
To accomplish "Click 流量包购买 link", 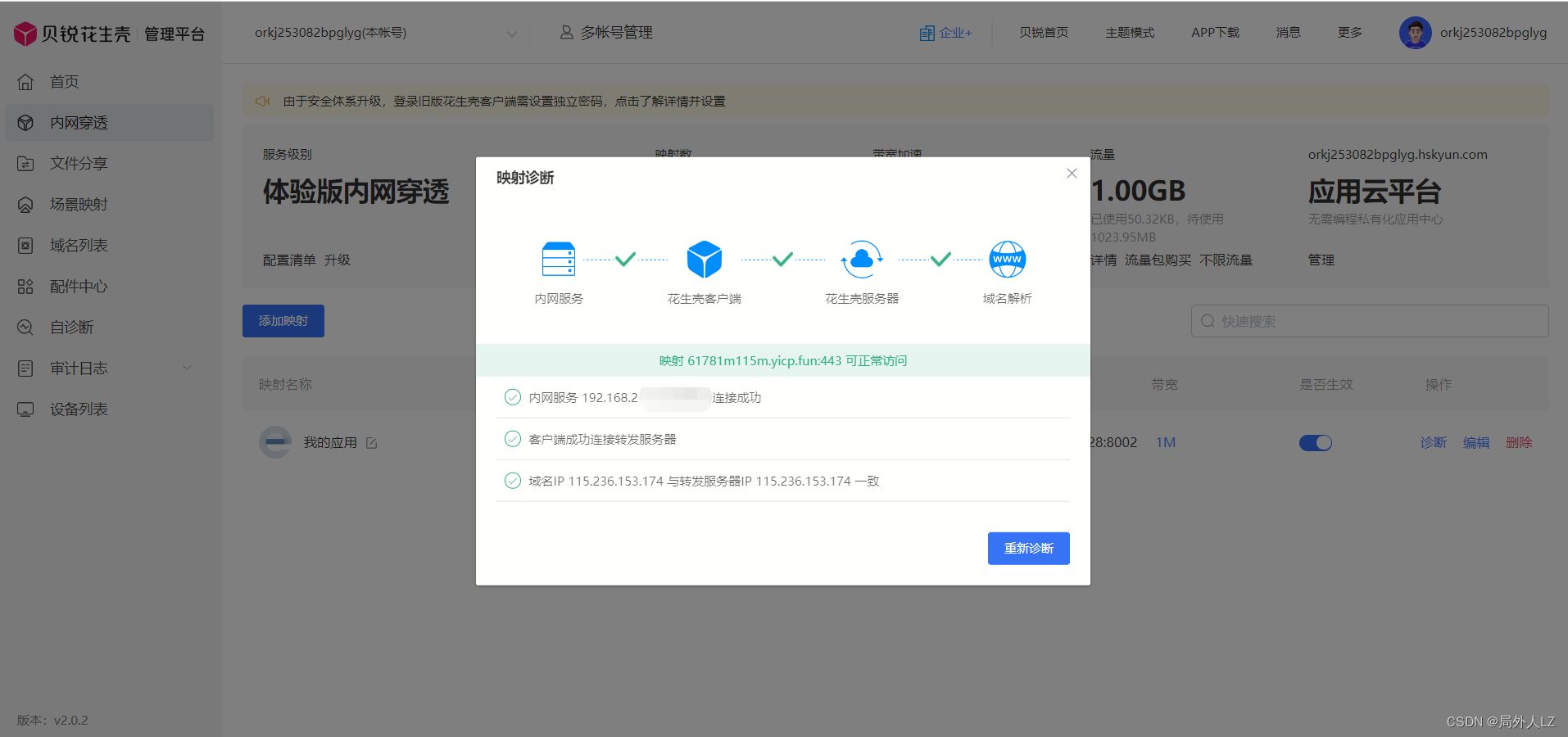I will tap(1158, 260).
